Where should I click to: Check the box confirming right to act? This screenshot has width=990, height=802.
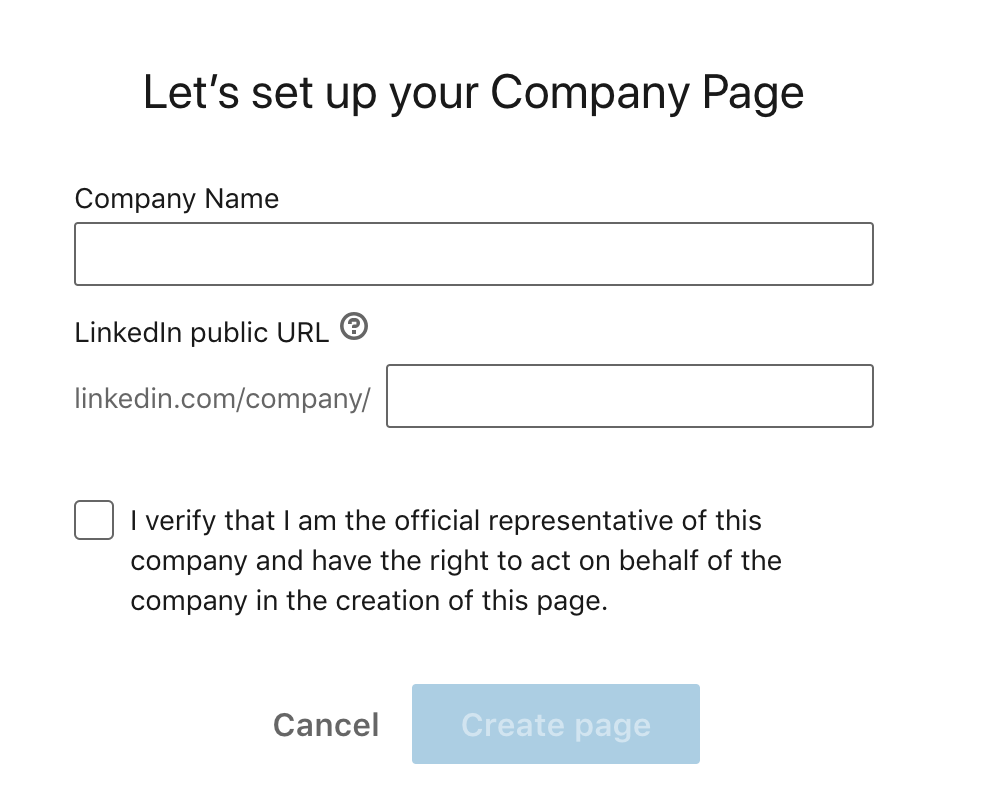click(94, 520)
